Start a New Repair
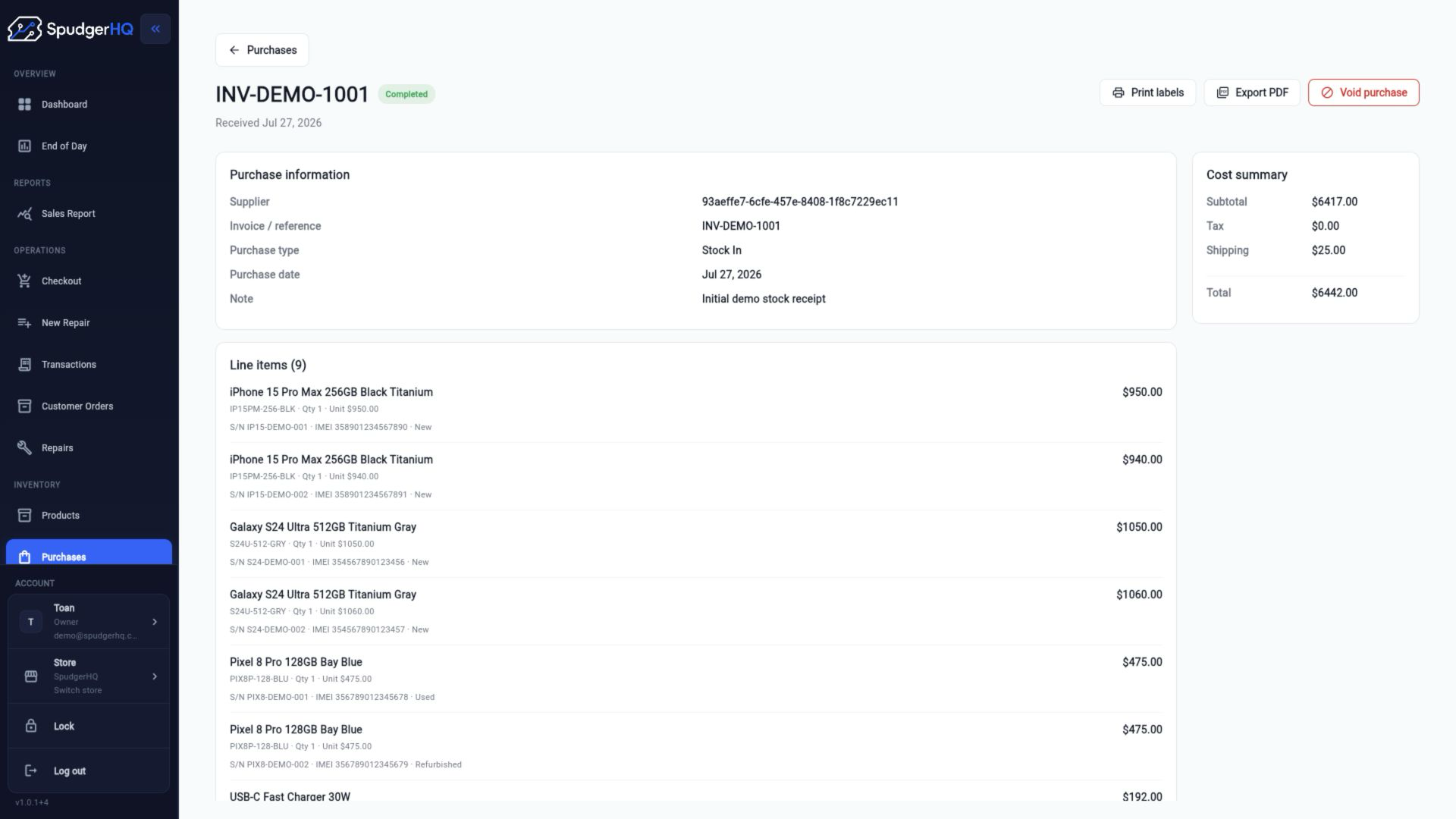This screenshot has height=819, width=1456. pyautogui.click(x=89, y=322)
